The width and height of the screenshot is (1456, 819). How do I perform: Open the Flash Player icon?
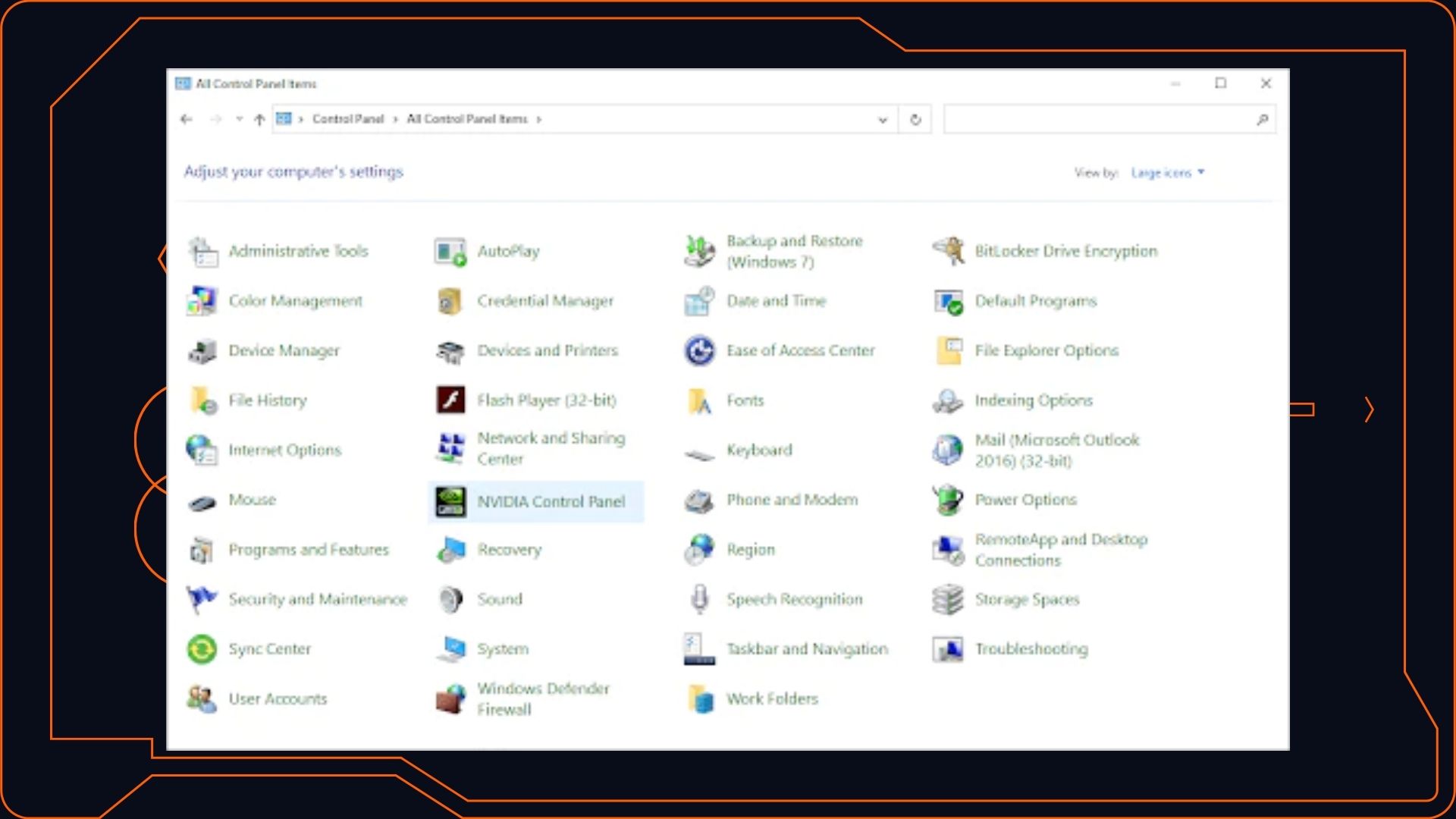point(450,400)
